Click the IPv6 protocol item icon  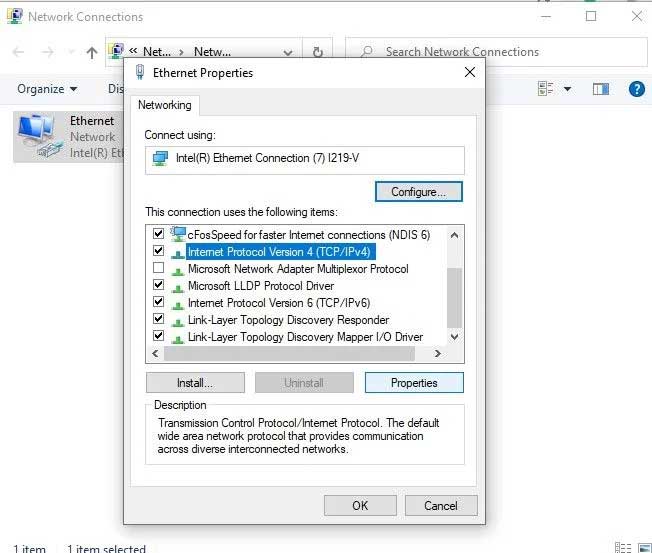point(178,305)
